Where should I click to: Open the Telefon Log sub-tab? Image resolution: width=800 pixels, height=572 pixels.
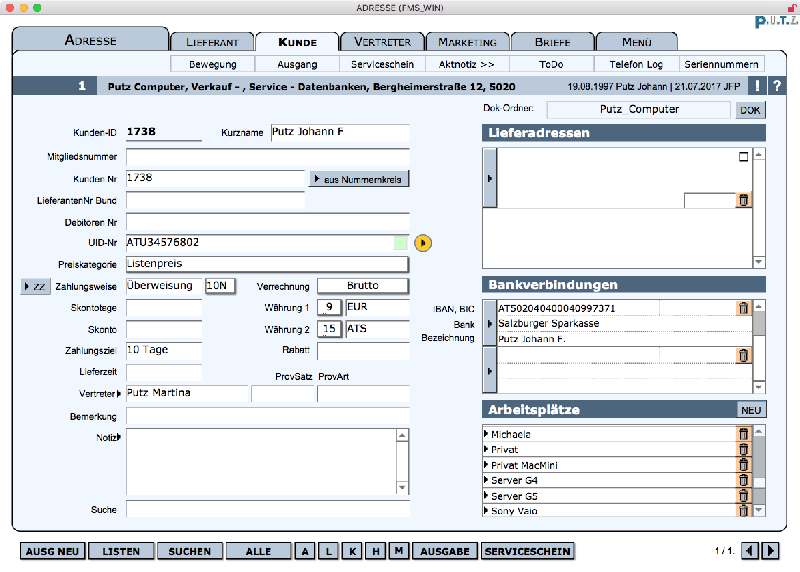click(x=636, y=64)
